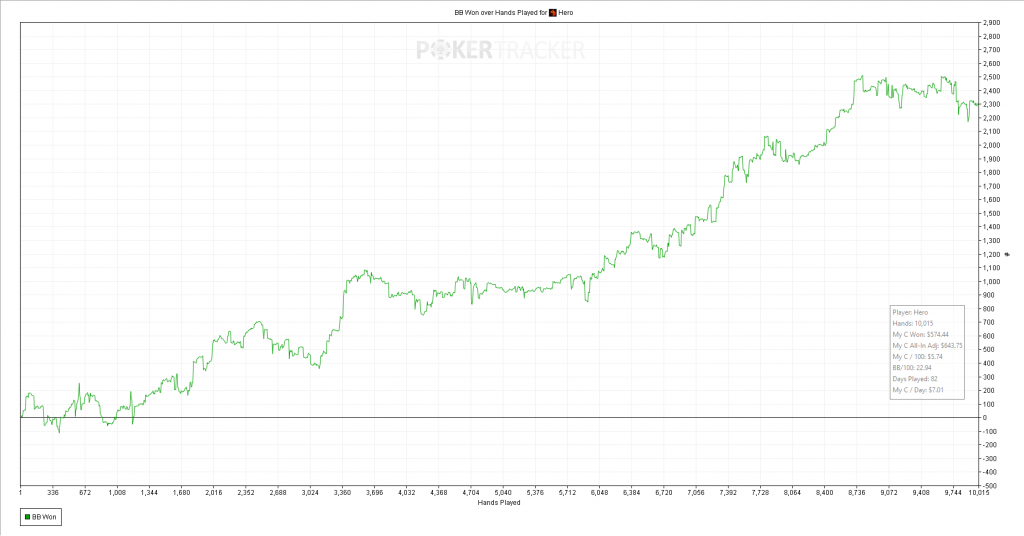The image size is (1024, 536).
Task: Click y-axis label -500
Action: pos(990,486)
